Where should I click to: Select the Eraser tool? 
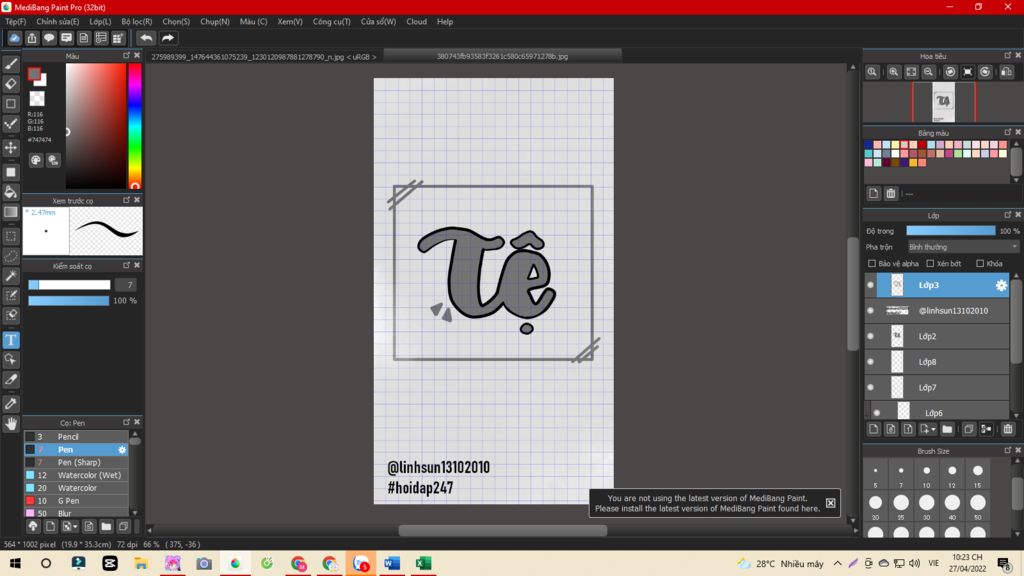[x=11, y=84]
